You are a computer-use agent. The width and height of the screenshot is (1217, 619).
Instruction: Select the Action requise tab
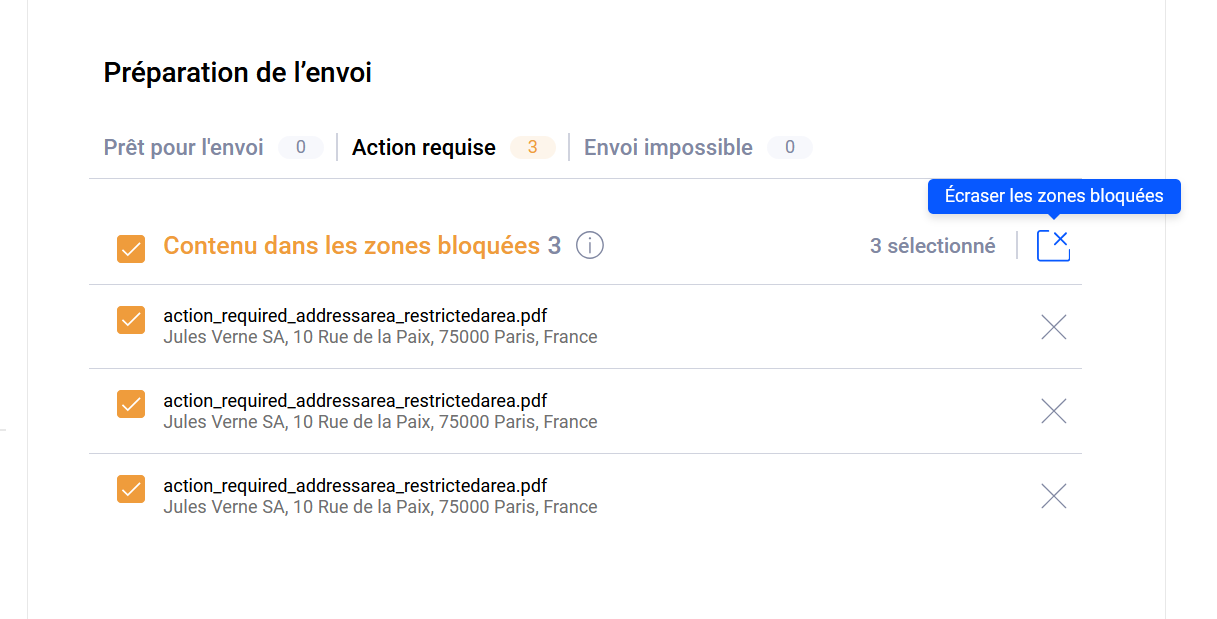coord(424,148)
